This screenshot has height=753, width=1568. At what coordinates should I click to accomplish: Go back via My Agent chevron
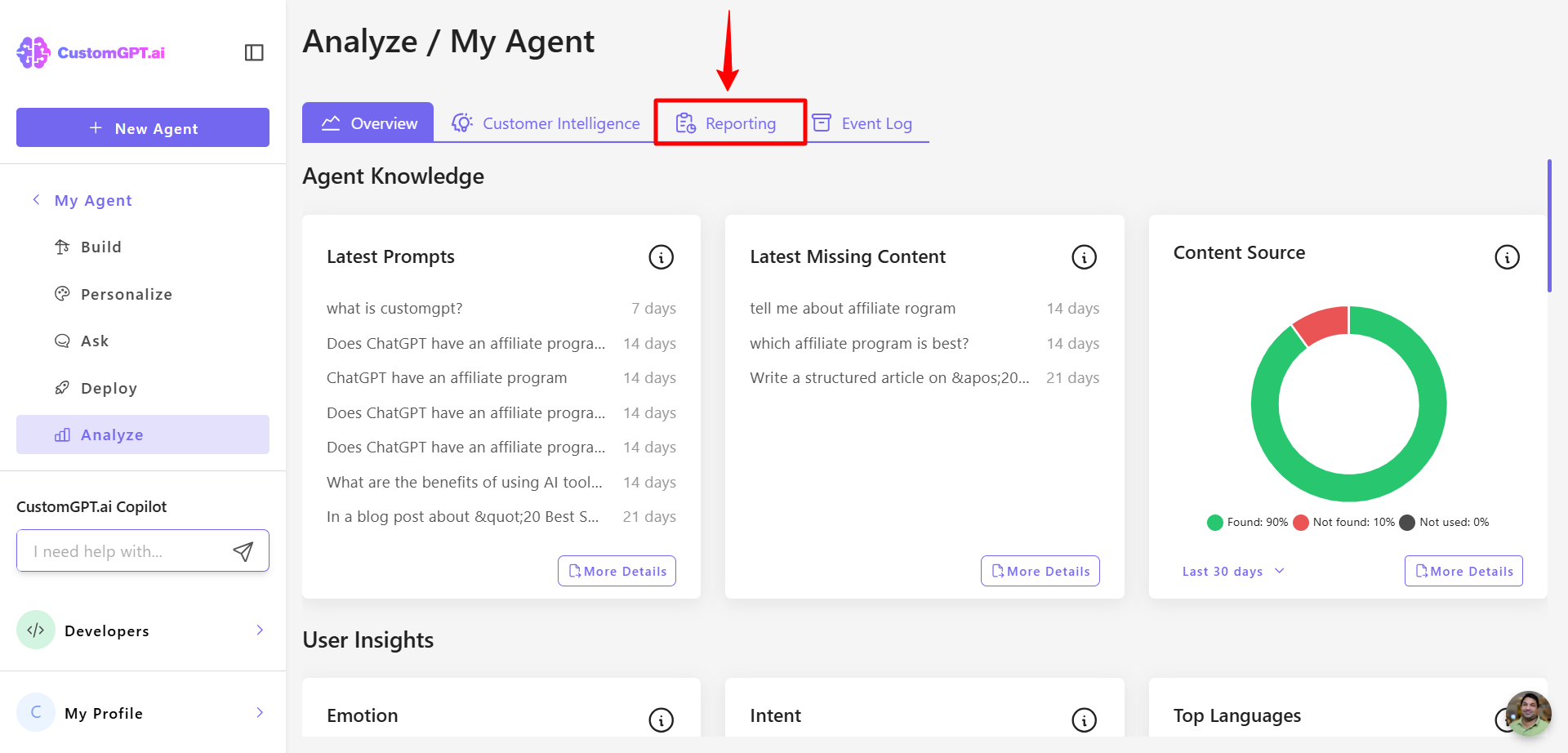[x=36, y=199]
